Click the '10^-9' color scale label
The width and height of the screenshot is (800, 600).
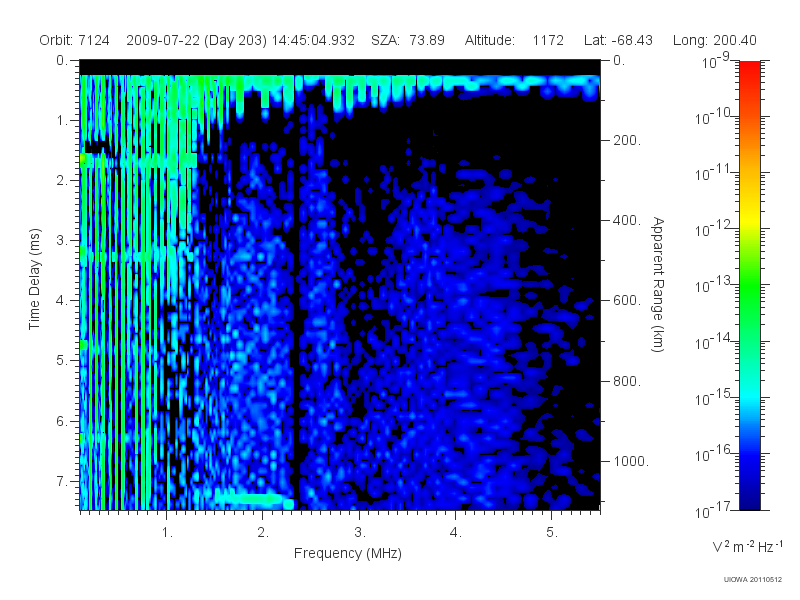(716, 62)
